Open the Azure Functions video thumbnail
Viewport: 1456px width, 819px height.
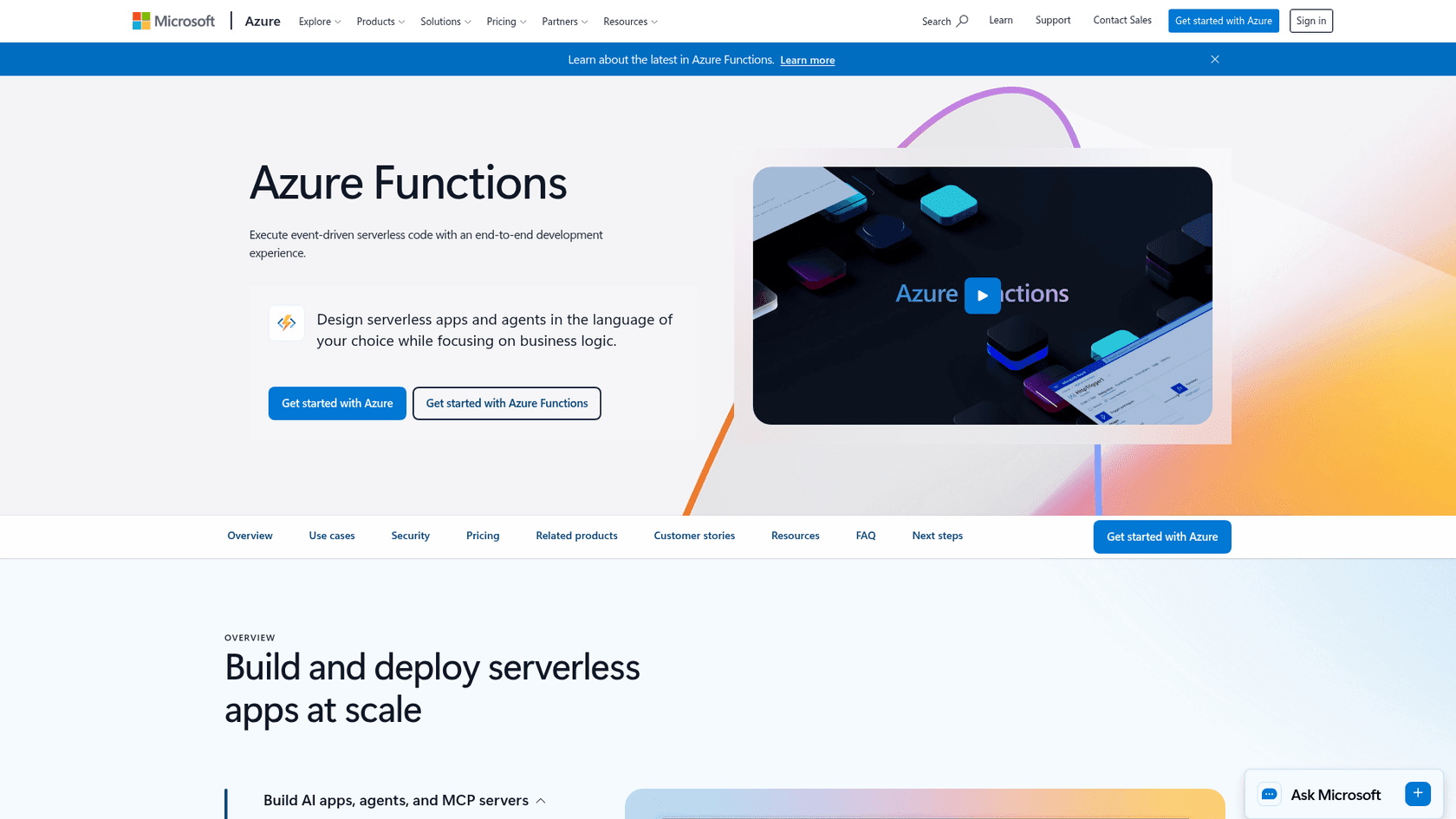[982, 296]
